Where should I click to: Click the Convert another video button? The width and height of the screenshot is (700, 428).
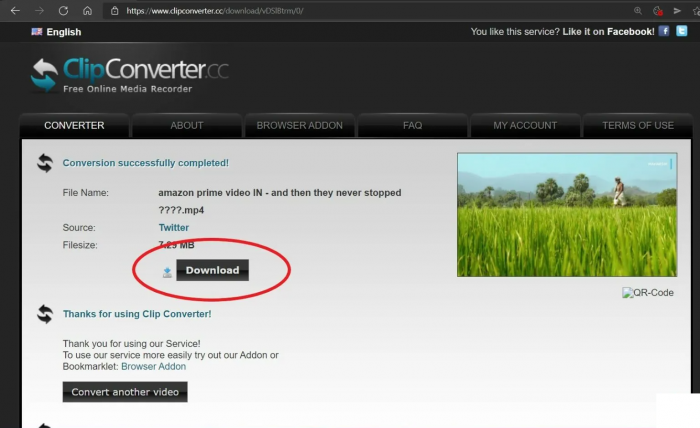[125, 392]
